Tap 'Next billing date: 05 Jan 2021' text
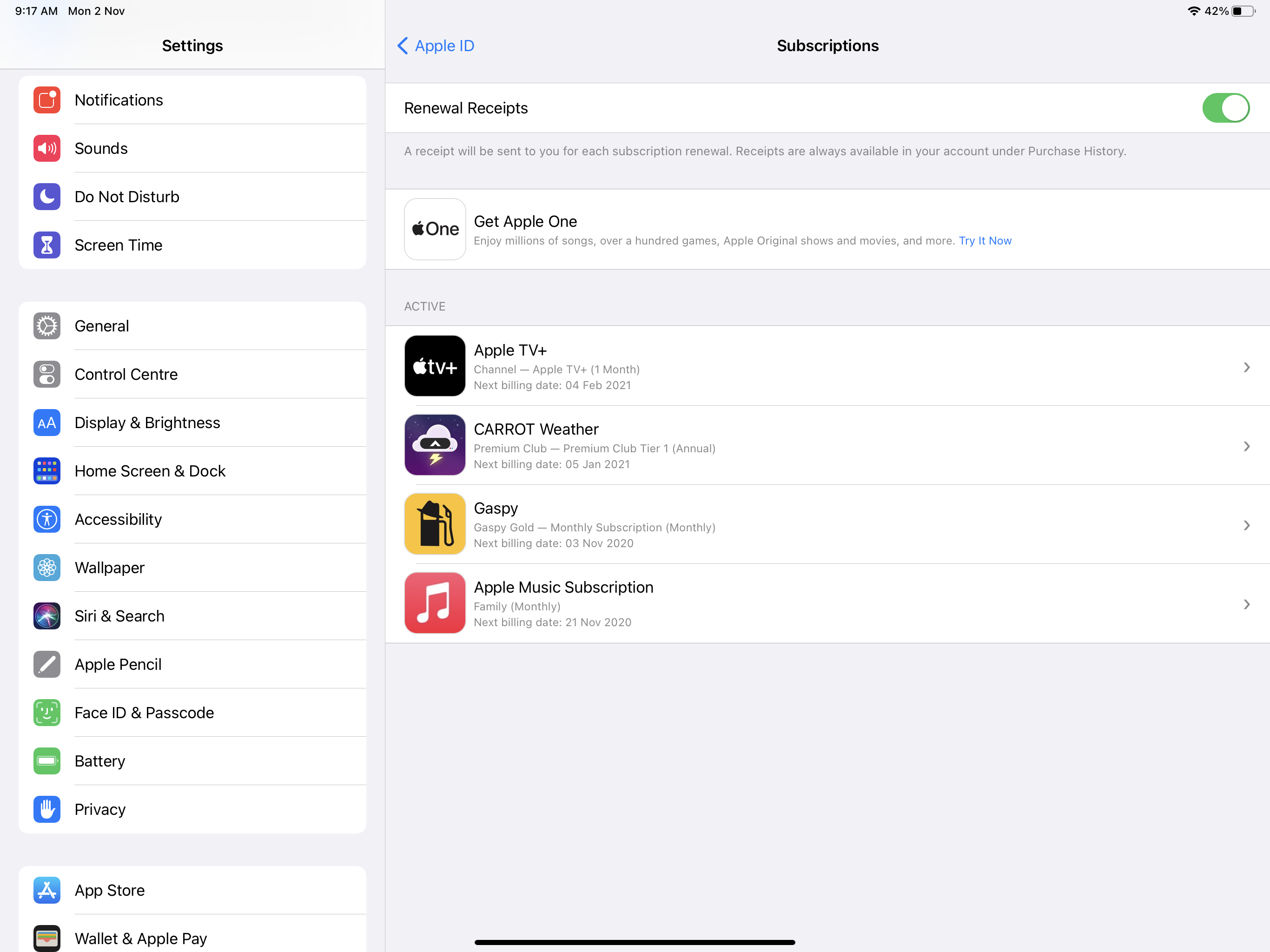The width and height of the screenshot is (1270, 952). [x=552, y=464]
